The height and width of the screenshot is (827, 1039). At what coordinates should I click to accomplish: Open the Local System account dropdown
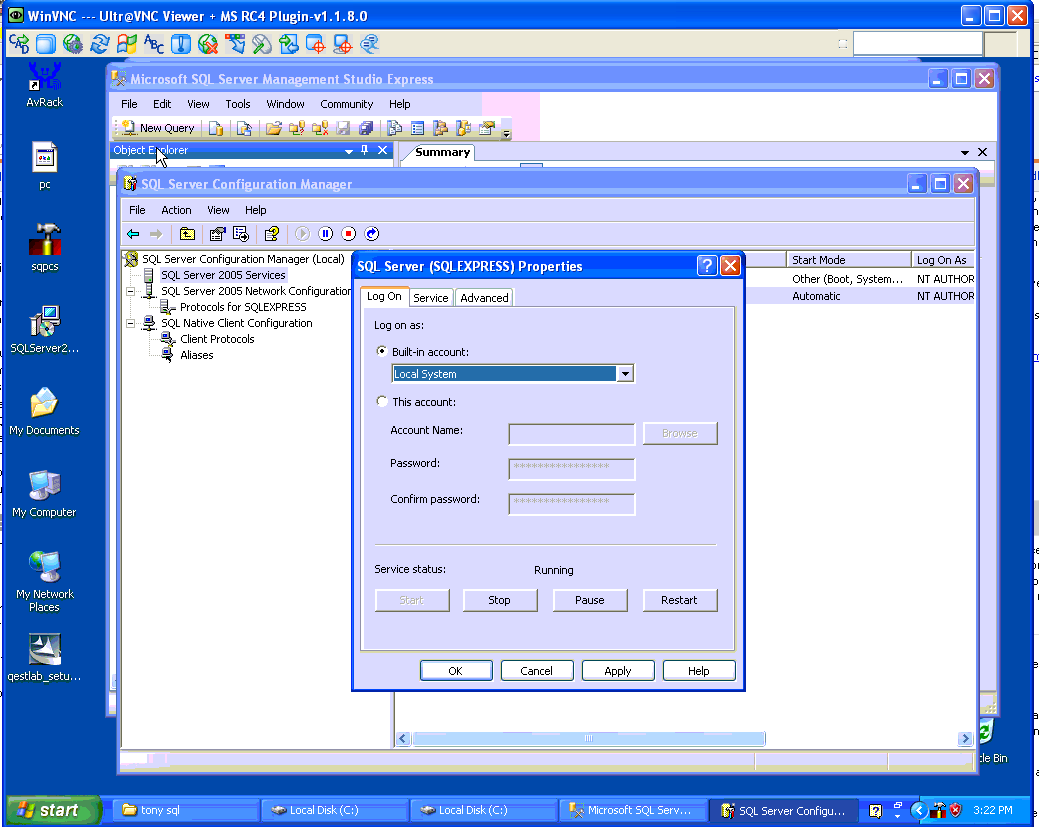tap(625, 374)
